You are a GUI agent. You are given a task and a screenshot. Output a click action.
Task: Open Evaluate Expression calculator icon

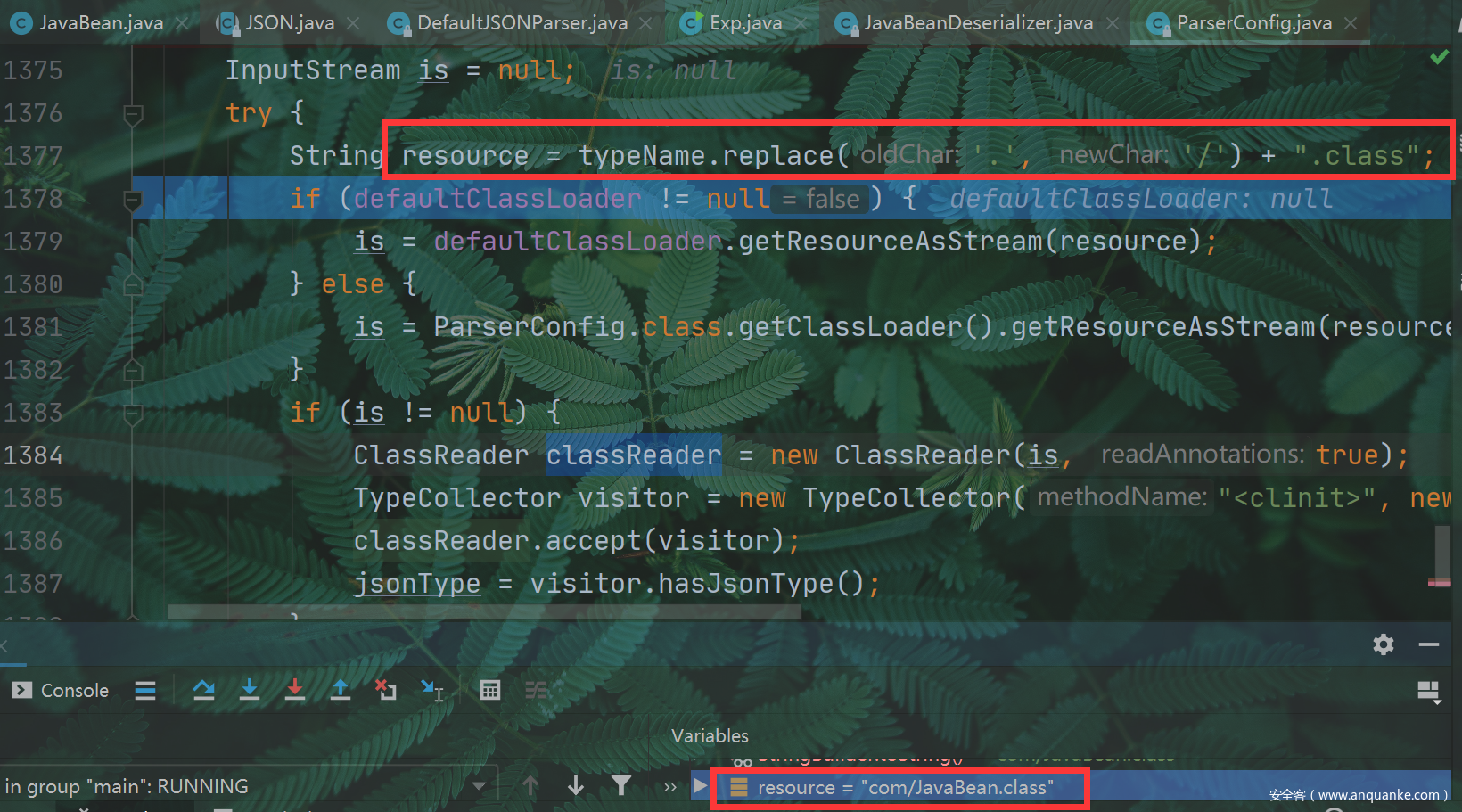click(490, 690)
